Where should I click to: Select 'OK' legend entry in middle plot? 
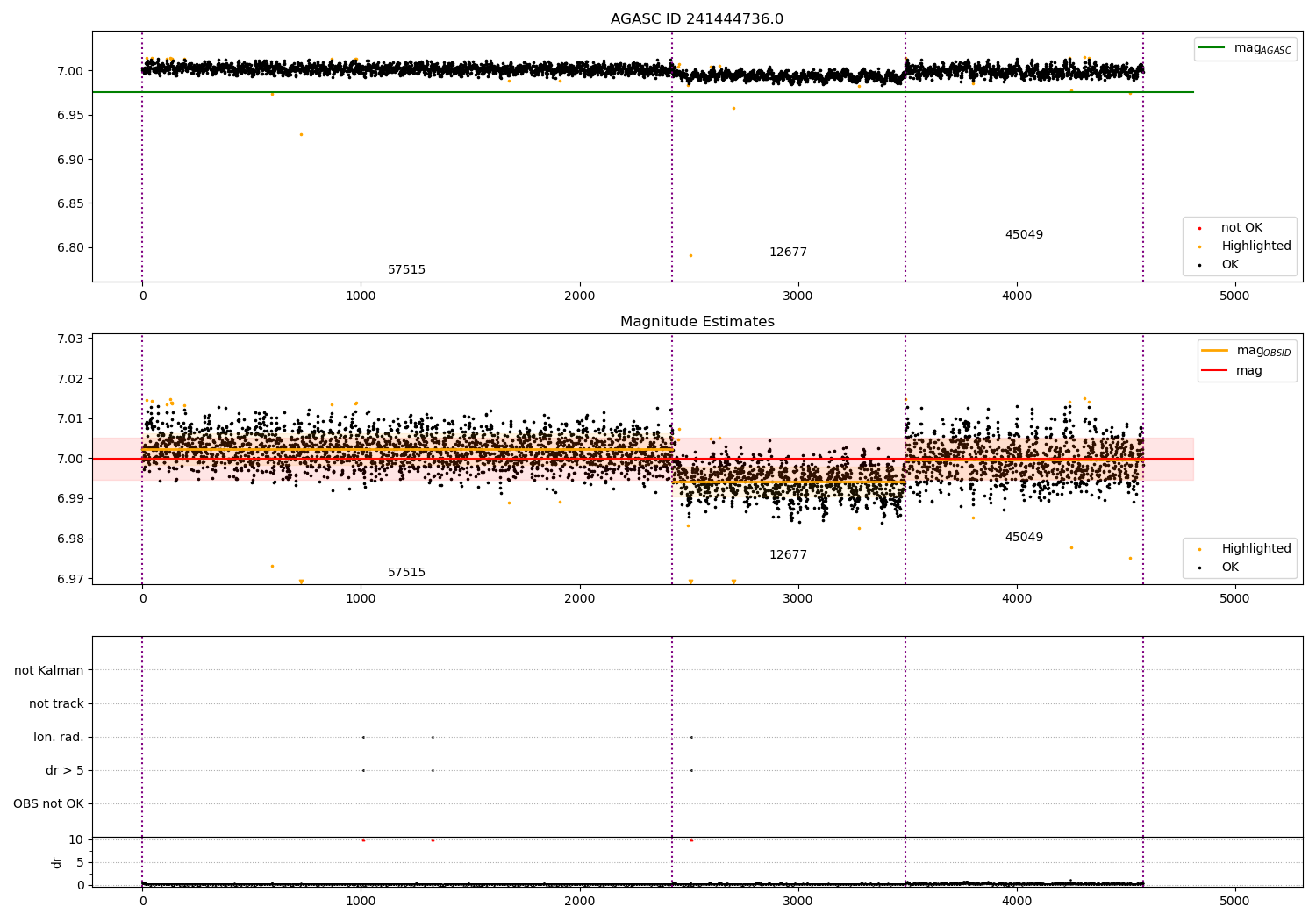1230,568
